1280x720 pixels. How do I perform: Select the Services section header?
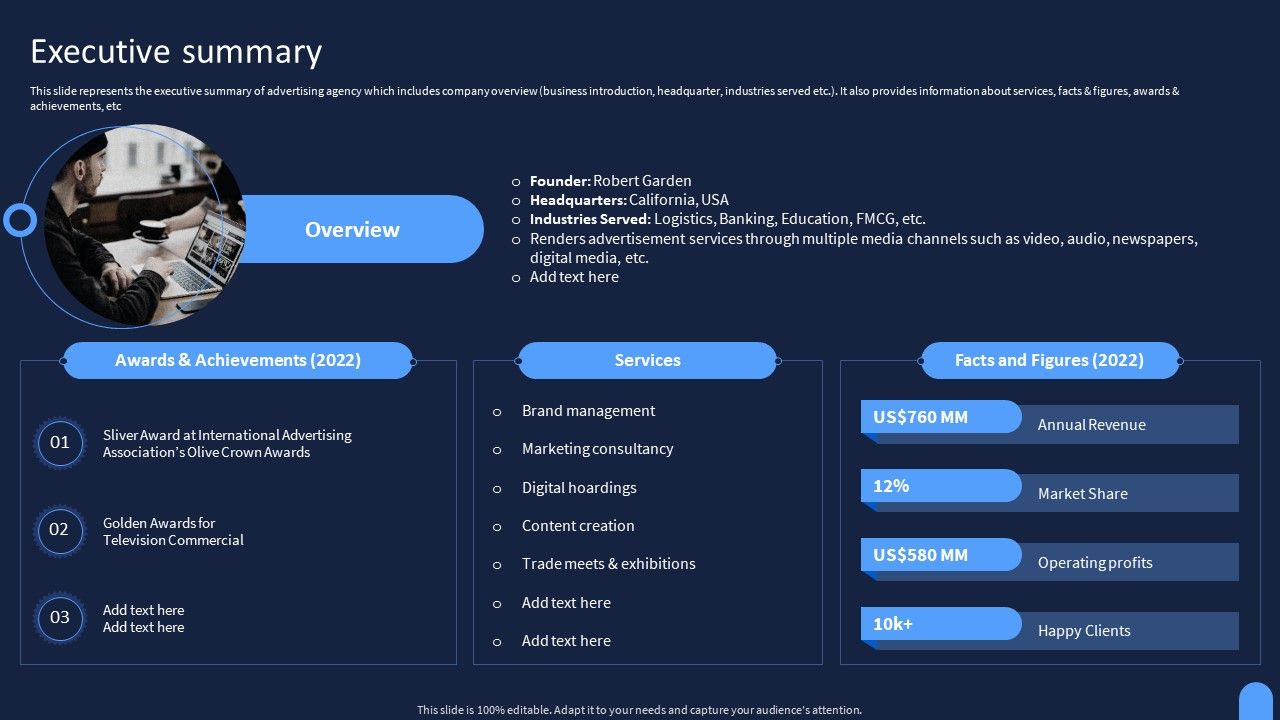[647, 360]
